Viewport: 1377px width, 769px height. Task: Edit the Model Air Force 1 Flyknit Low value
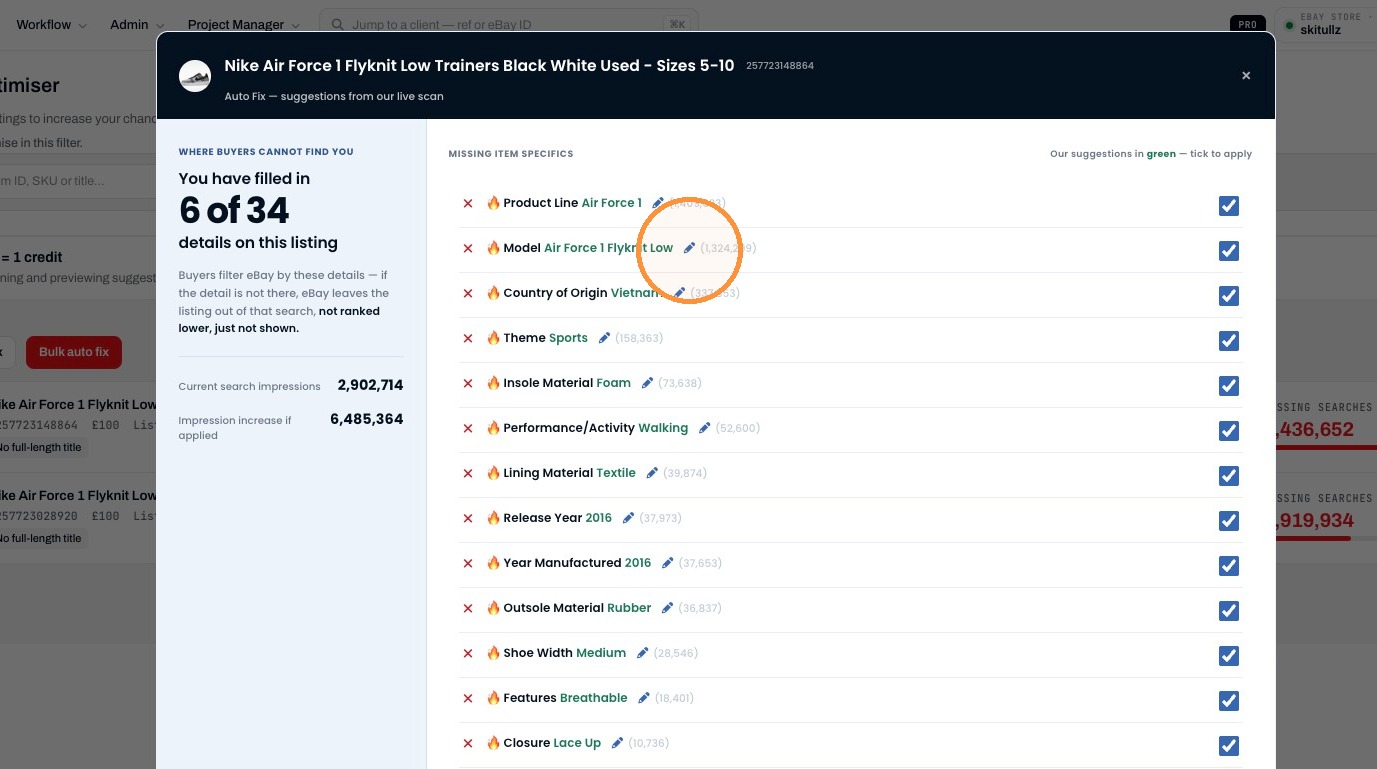point(689,248)
